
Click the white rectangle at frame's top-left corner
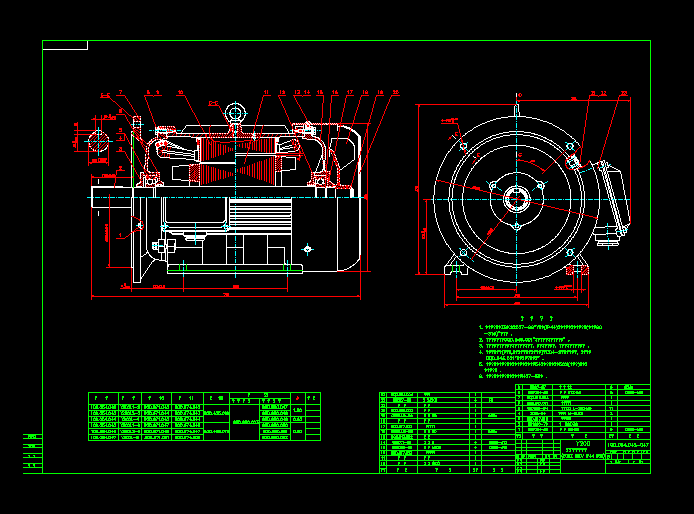[x=65, y=45]
